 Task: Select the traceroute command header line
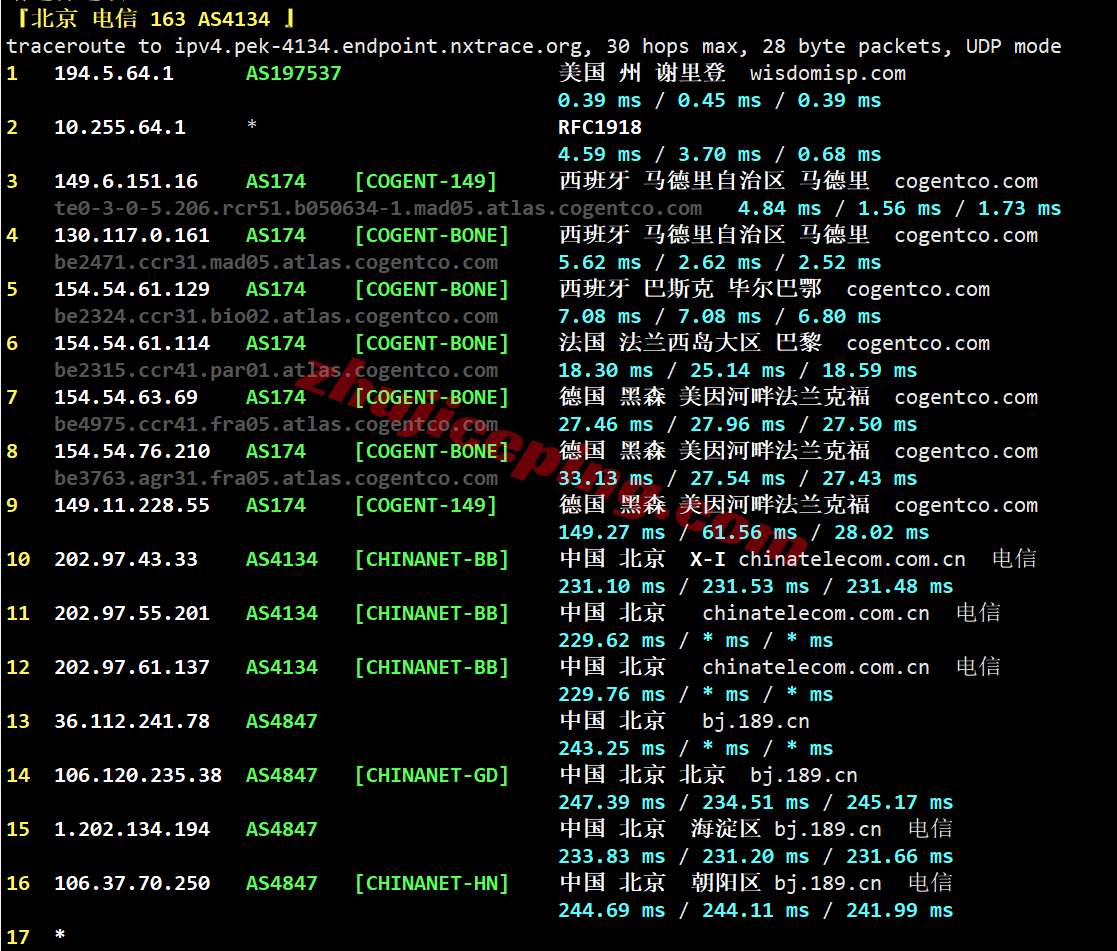534,46
